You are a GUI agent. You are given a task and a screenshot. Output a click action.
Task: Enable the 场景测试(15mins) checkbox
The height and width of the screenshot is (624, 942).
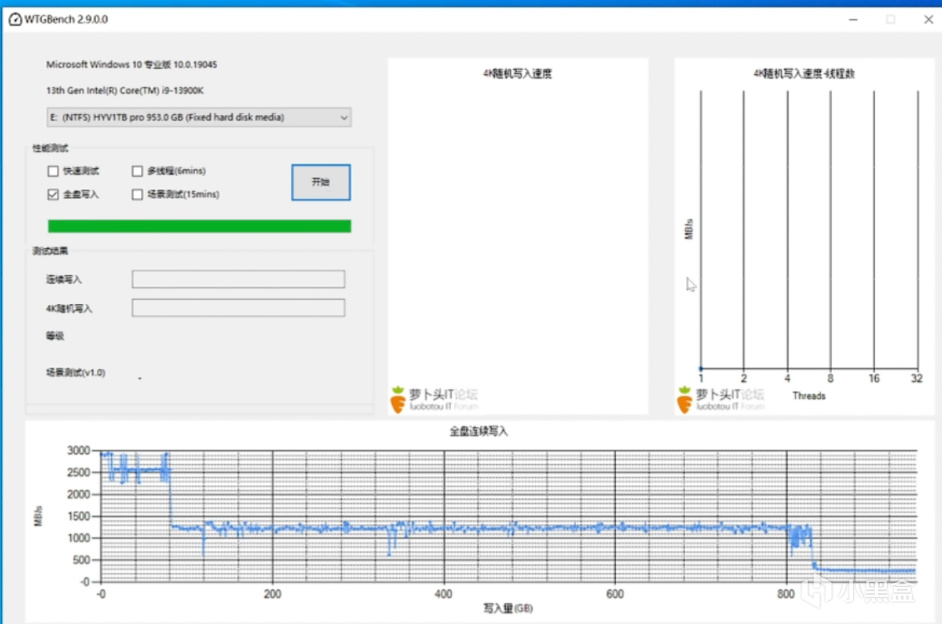coord(137,194)
